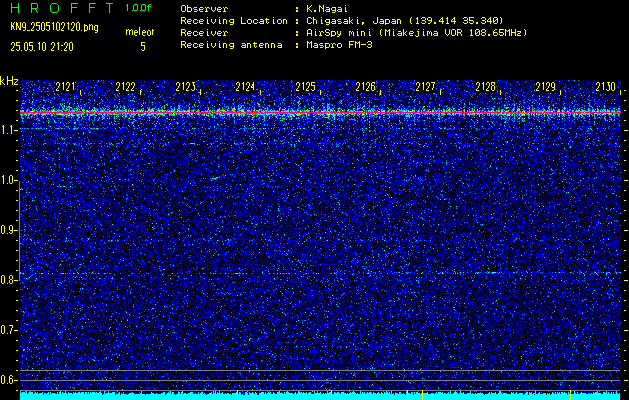Click the kHz axis unit label

pos(9,81)
